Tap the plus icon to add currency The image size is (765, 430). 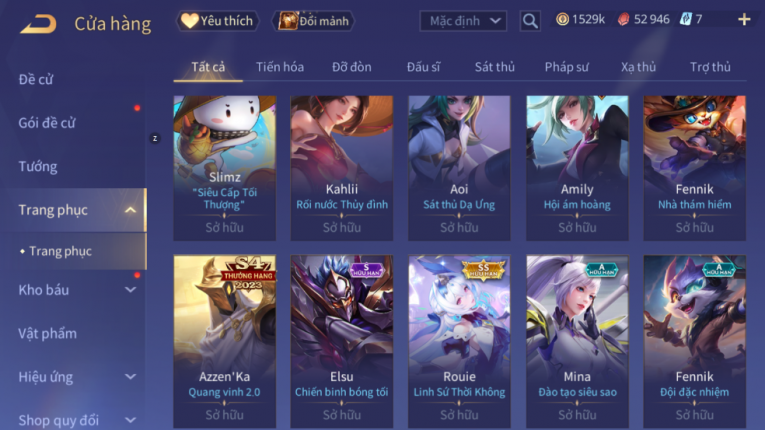(744, 20)
